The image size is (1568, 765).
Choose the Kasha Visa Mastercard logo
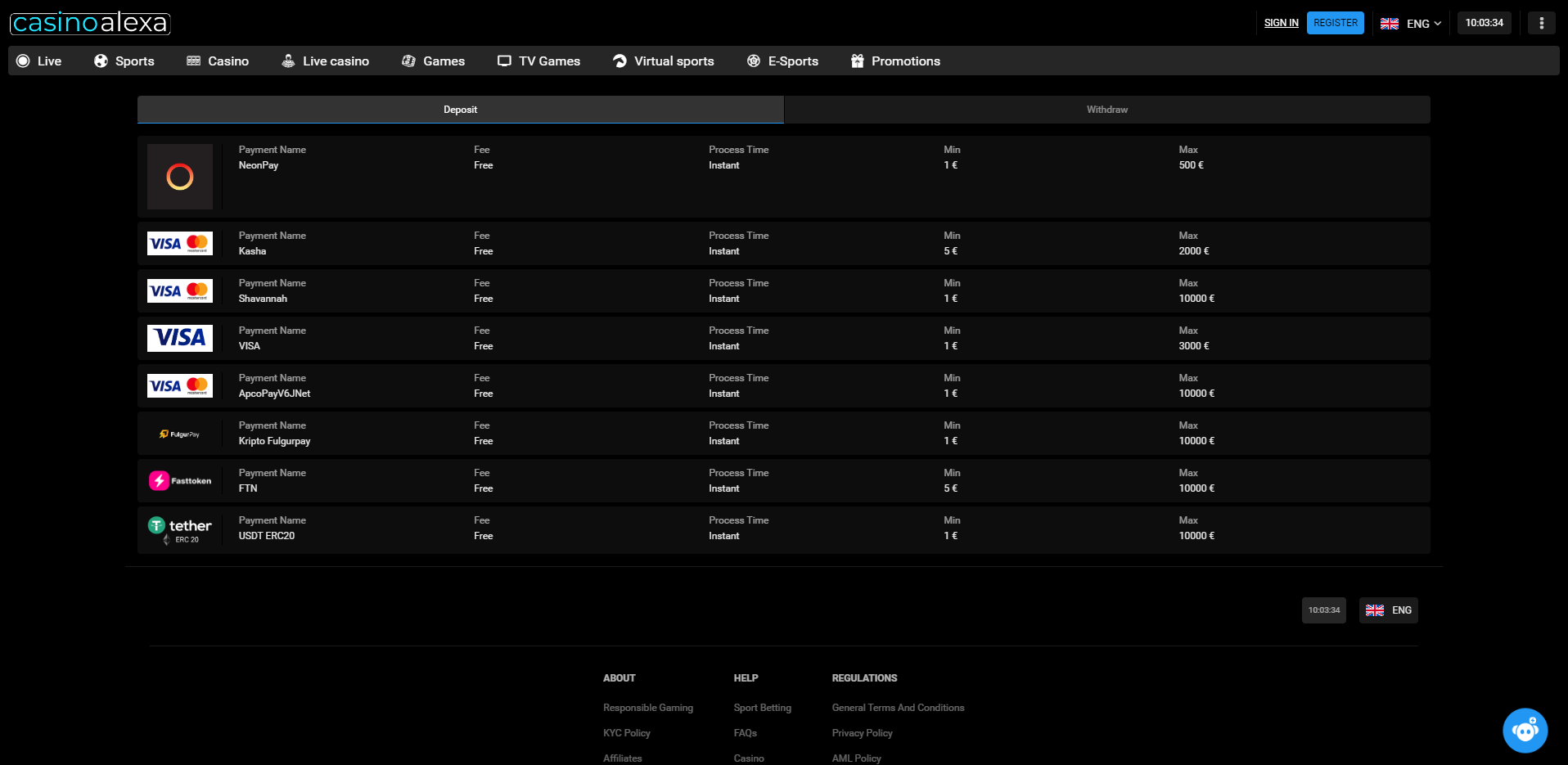(180, 243)
